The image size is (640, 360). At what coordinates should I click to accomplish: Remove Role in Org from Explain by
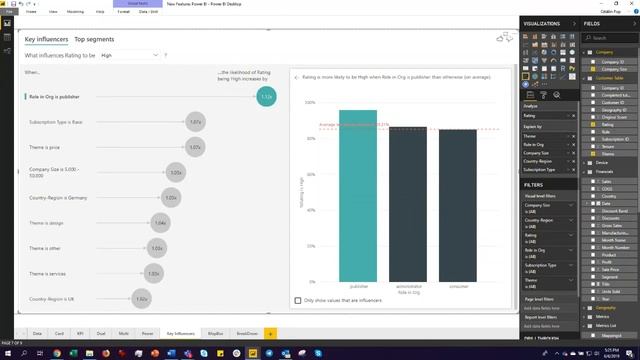pyautogui.click(x=573, y=145)
